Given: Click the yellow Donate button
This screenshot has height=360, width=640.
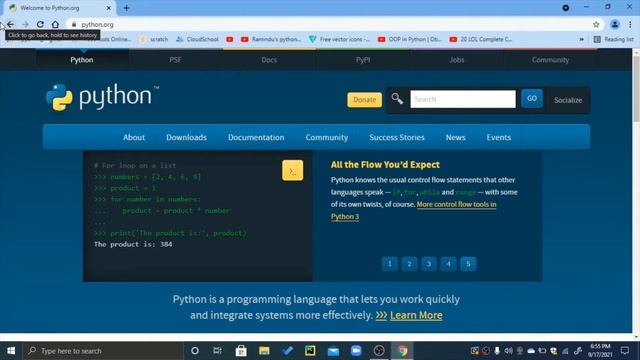Looking at the screenshot, I should 364,100.
